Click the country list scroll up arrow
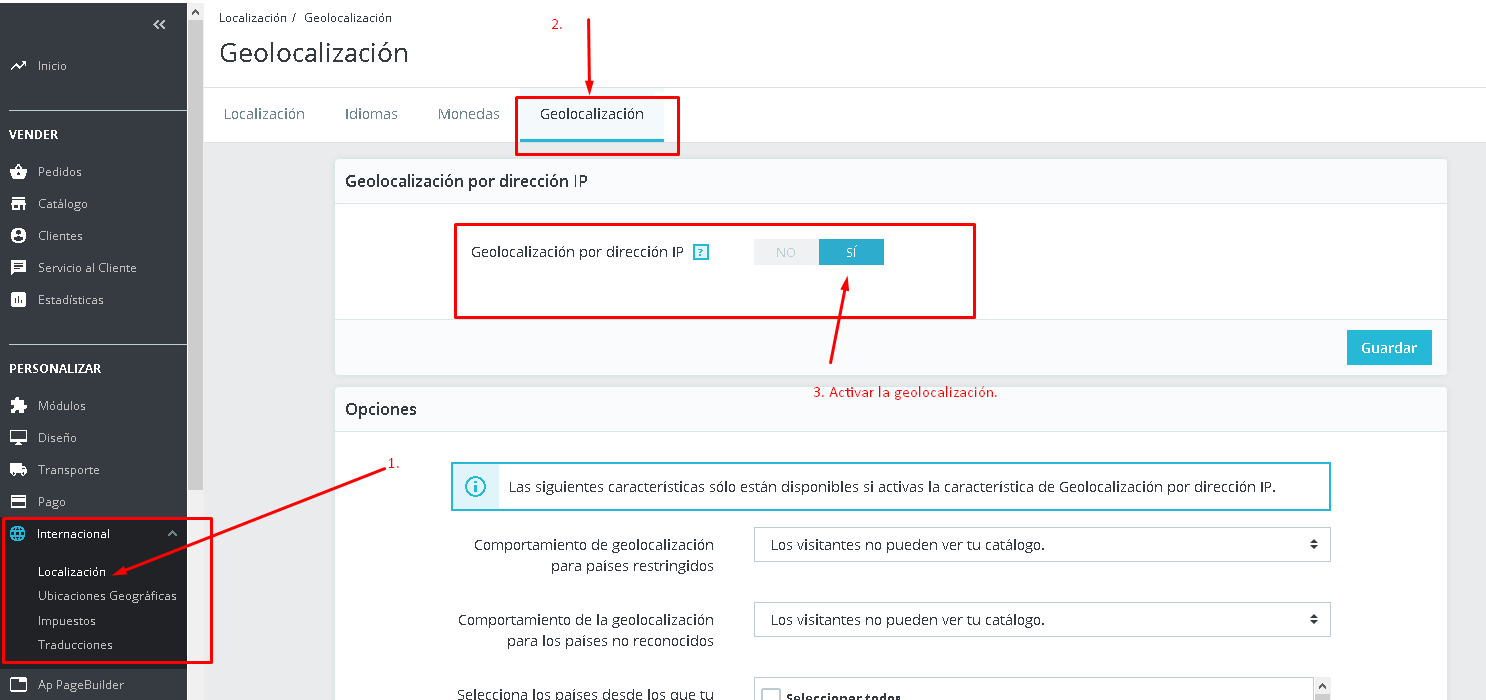Screen dimensions: 1486x700 (1323, 687)
